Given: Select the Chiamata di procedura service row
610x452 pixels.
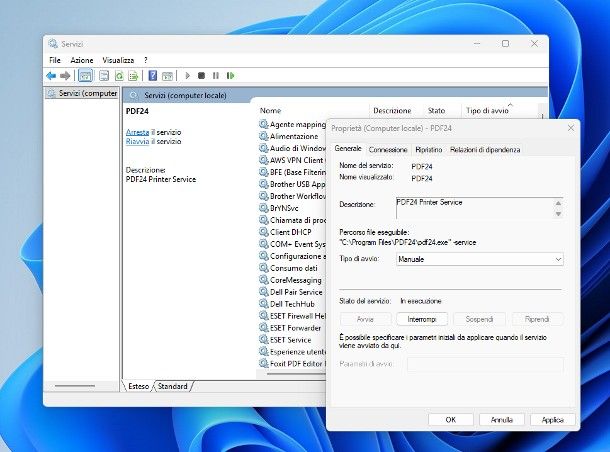Looking at the screenshot, I should pos(292,220).
